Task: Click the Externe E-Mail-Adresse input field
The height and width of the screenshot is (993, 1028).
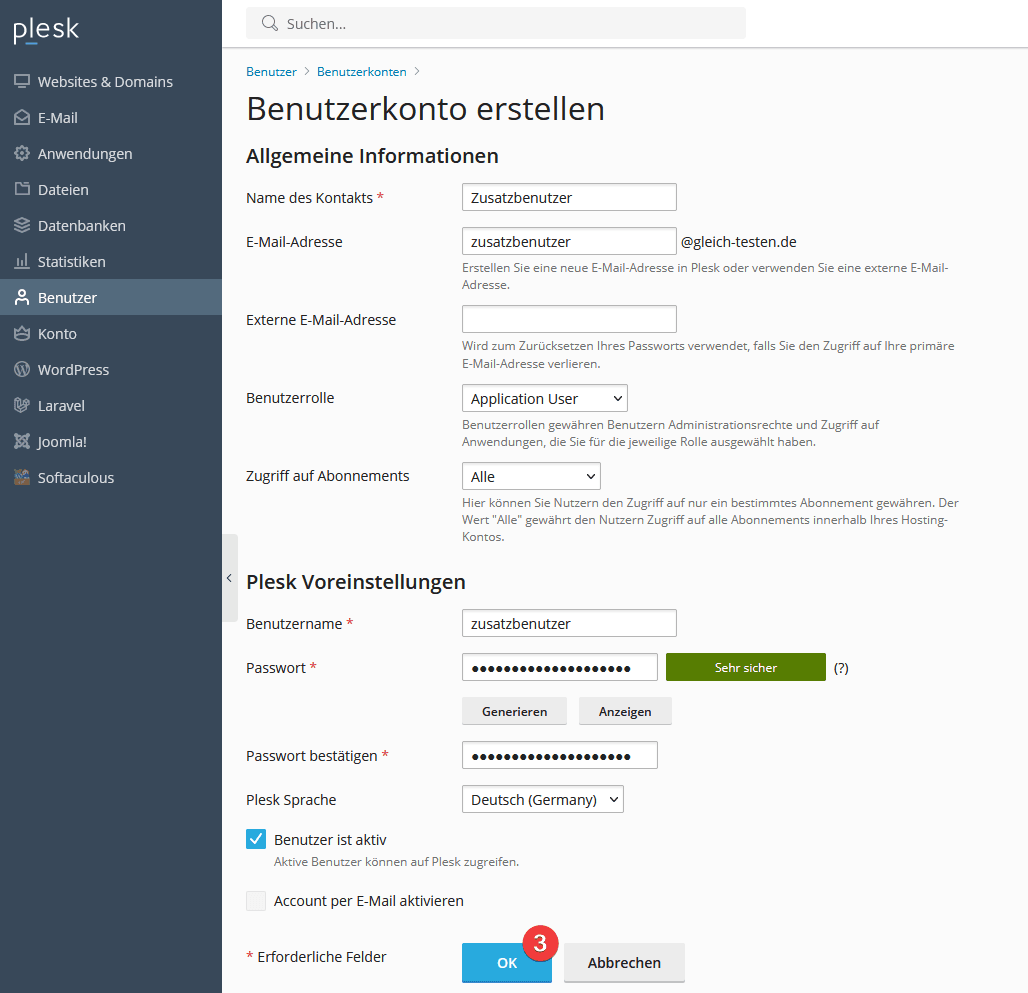Action: (569, 319)
